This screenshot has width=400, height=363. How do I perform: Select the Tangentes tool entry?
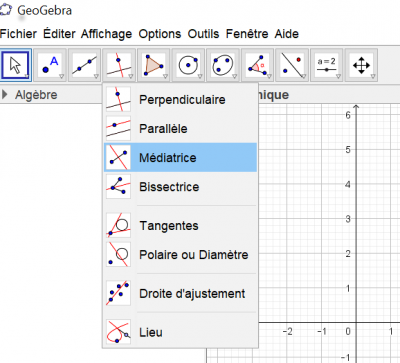tap(180, 226)
